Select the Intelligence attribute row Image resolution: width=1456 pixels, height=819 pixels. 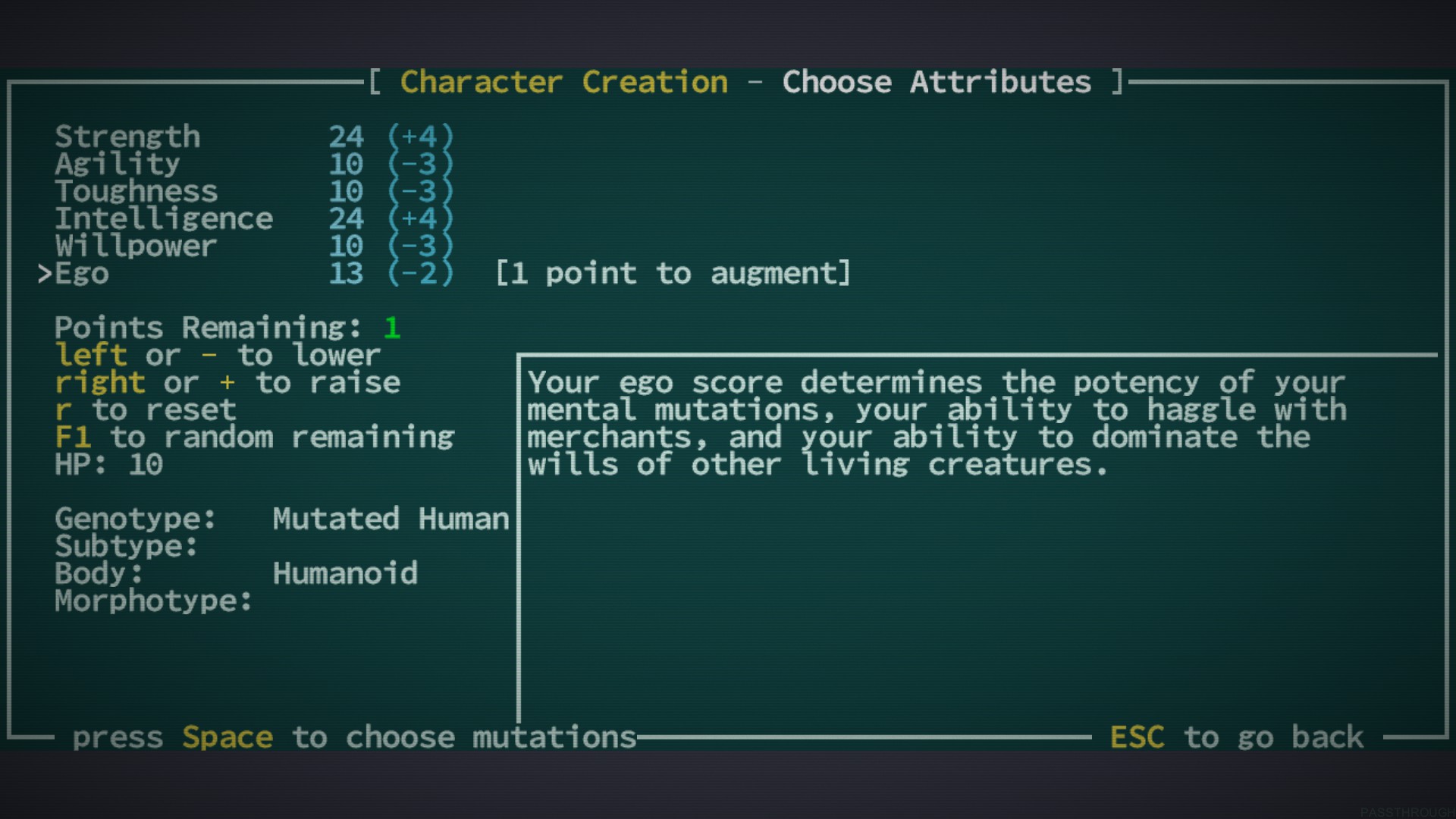click(x=163, y=219)
